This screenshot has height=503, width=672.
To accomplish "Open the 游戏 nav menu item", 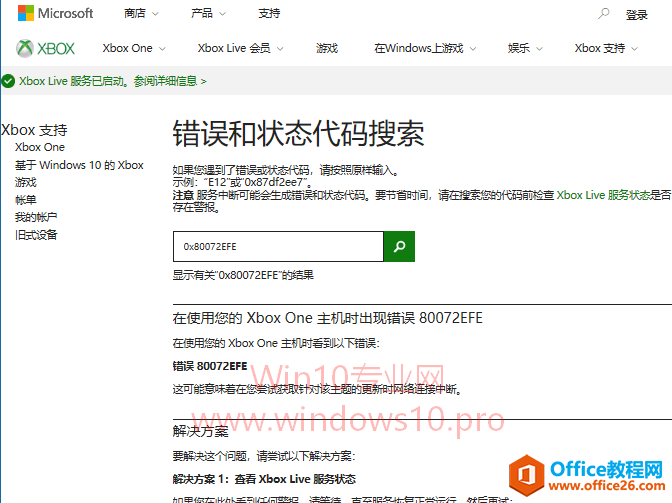I will point(327,48).
